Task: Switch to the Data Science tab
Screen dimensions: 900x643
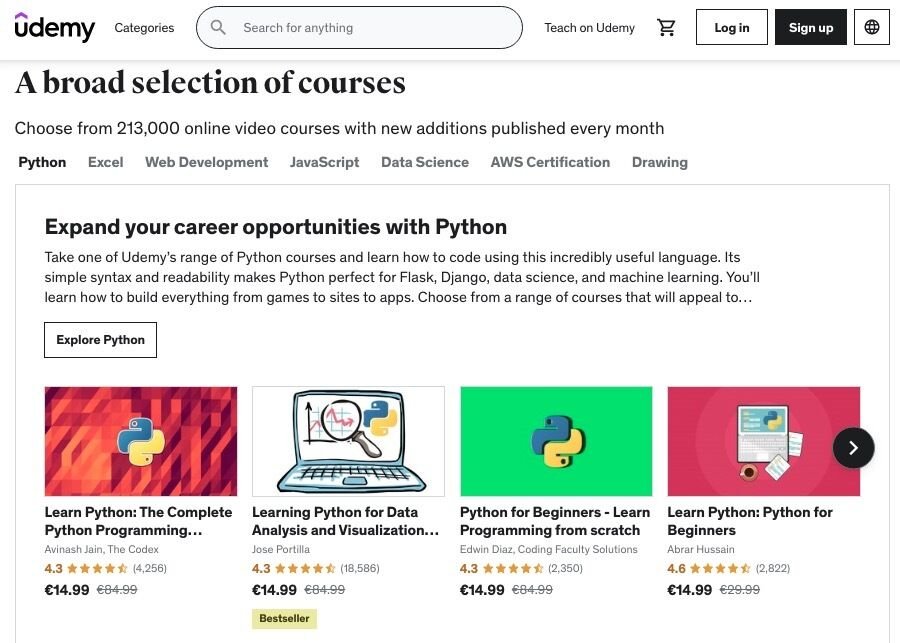Action: (x=424, y=162)
